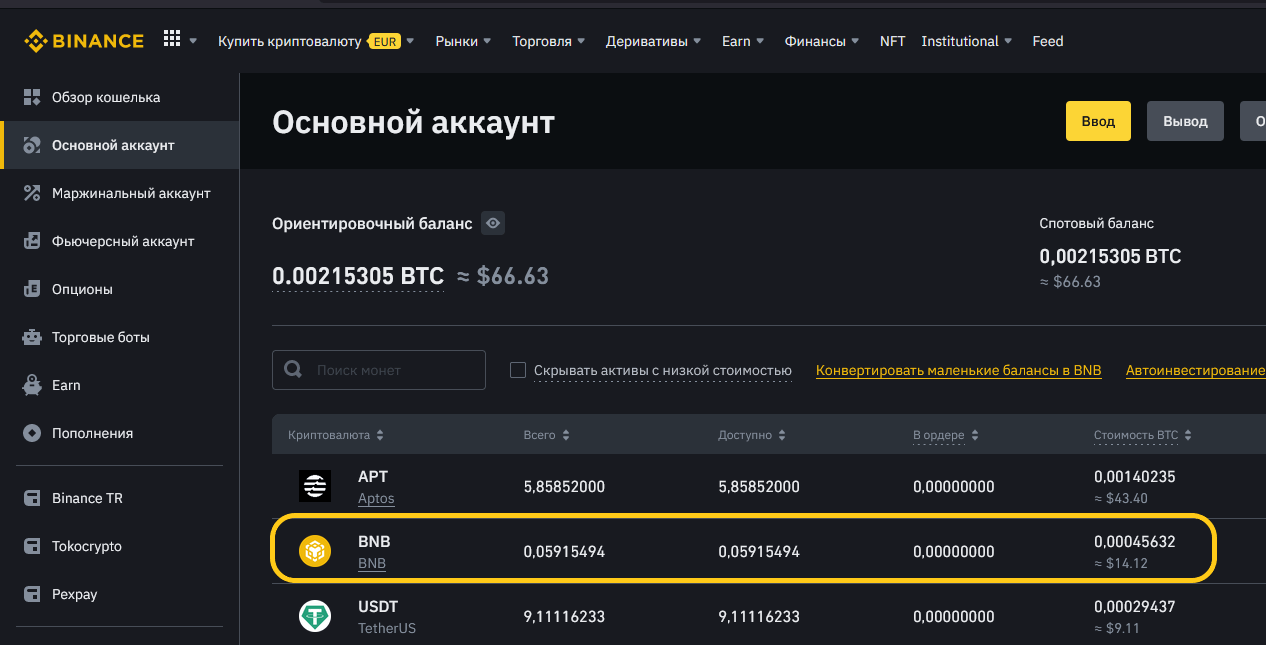This screenshot has height=645, width=1266.
Task: Expand Institutional menu dropdown
Action: (x=1008, y=41)
